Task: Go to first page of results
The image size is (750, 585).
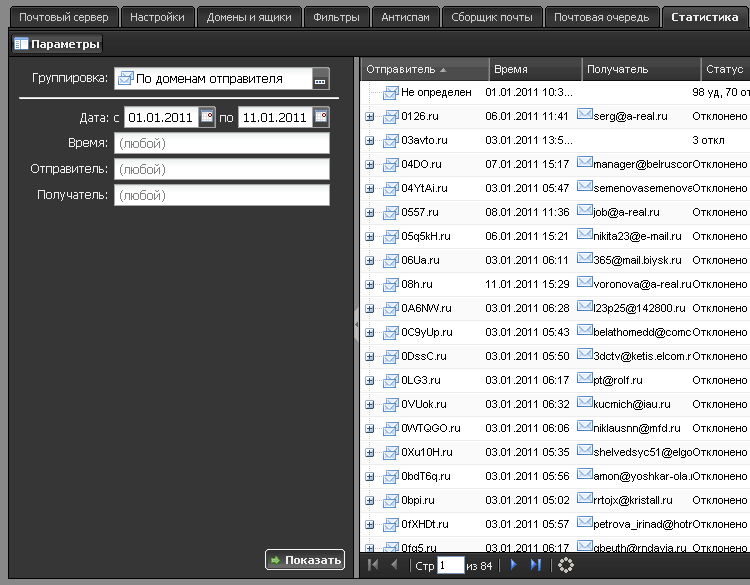Action: [373, 565]
